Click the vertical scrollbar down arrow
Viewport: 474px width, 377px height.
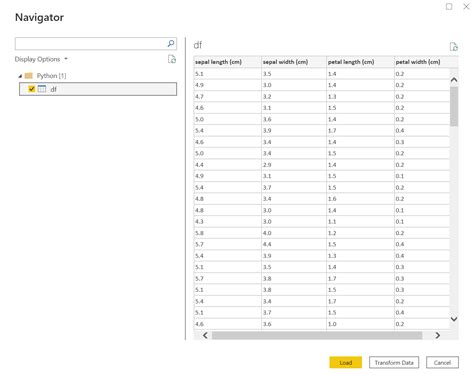pos(454,319)
